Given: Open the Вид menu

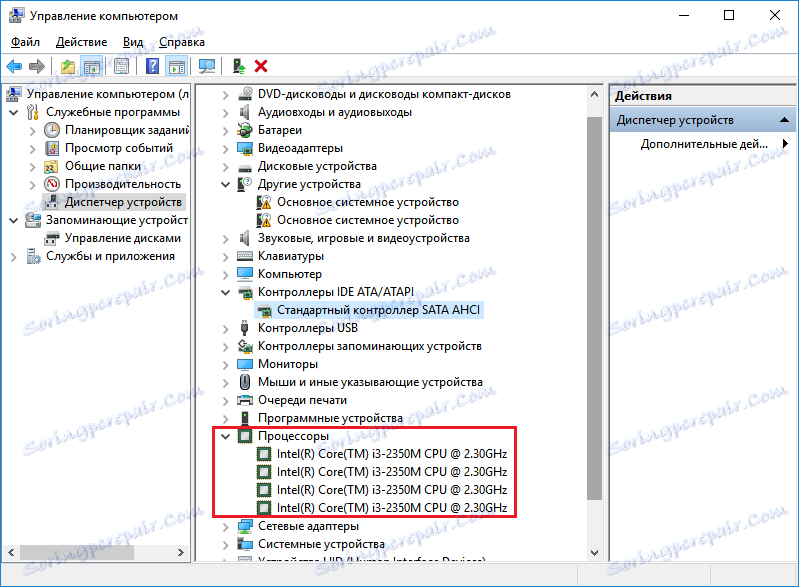Looking at the screenshot, I should click(133, 42).
